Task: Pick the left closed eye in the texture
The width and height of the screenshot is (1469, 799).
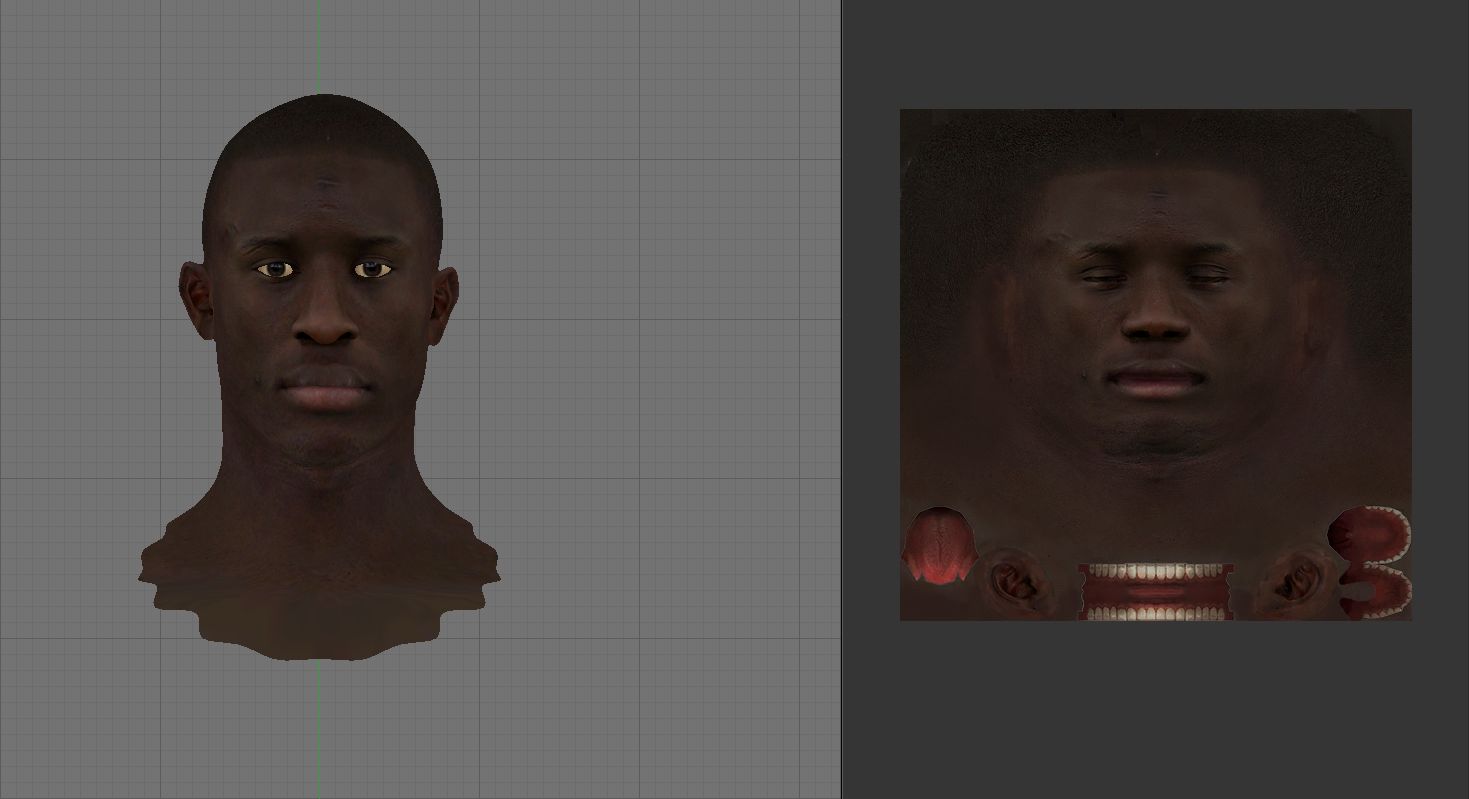Action: [x=1105, y=277]
